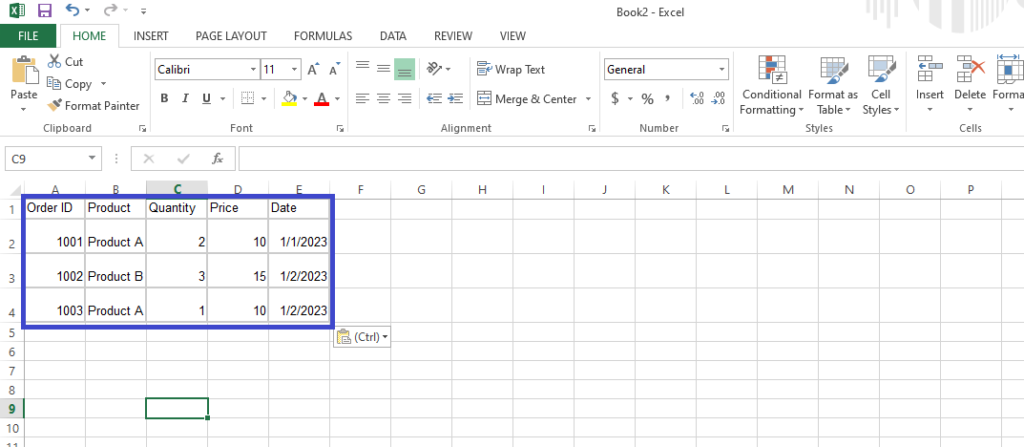Toggle Bold formatting

165,99
